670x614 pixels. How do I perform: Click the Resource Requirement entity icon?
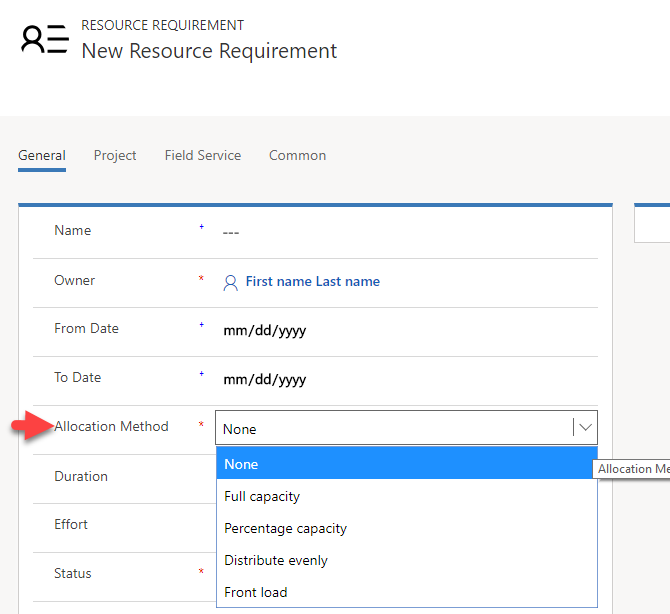pyautogui.click(x=44, y=39)
